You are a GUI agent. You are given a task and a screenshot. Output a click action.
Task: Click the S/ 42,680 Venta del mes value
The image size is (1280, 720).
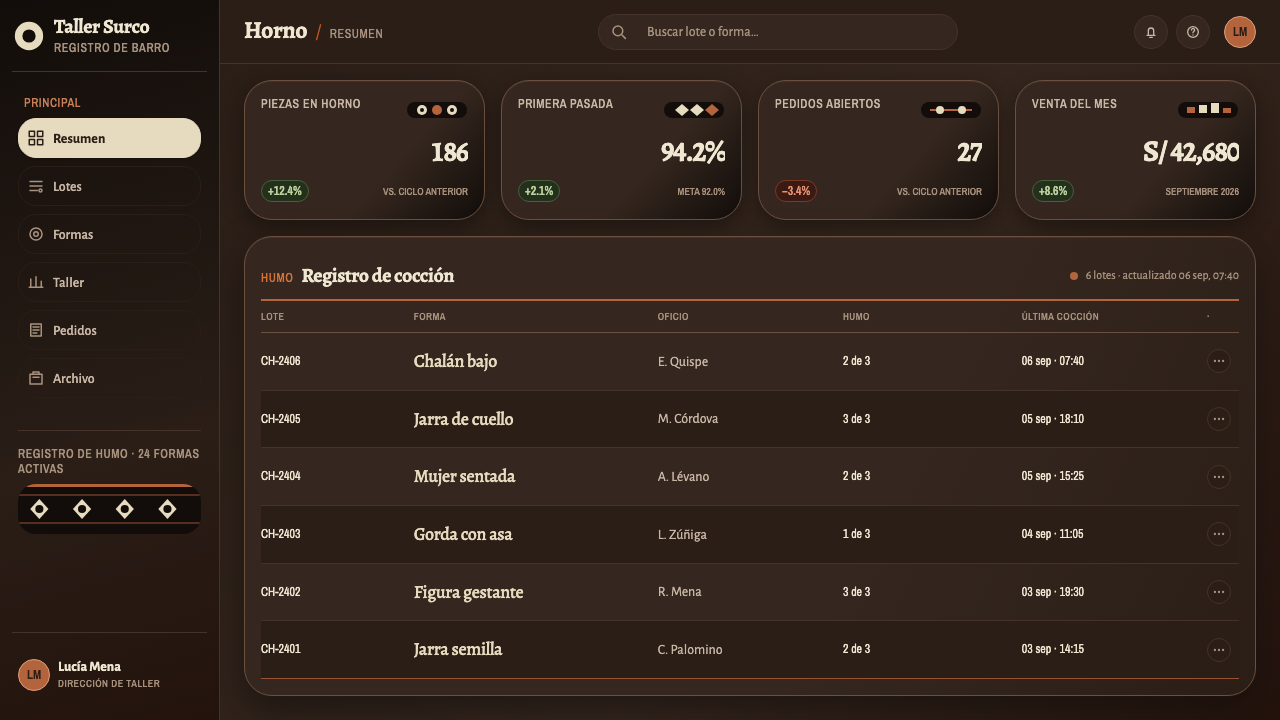point(1191,152)
